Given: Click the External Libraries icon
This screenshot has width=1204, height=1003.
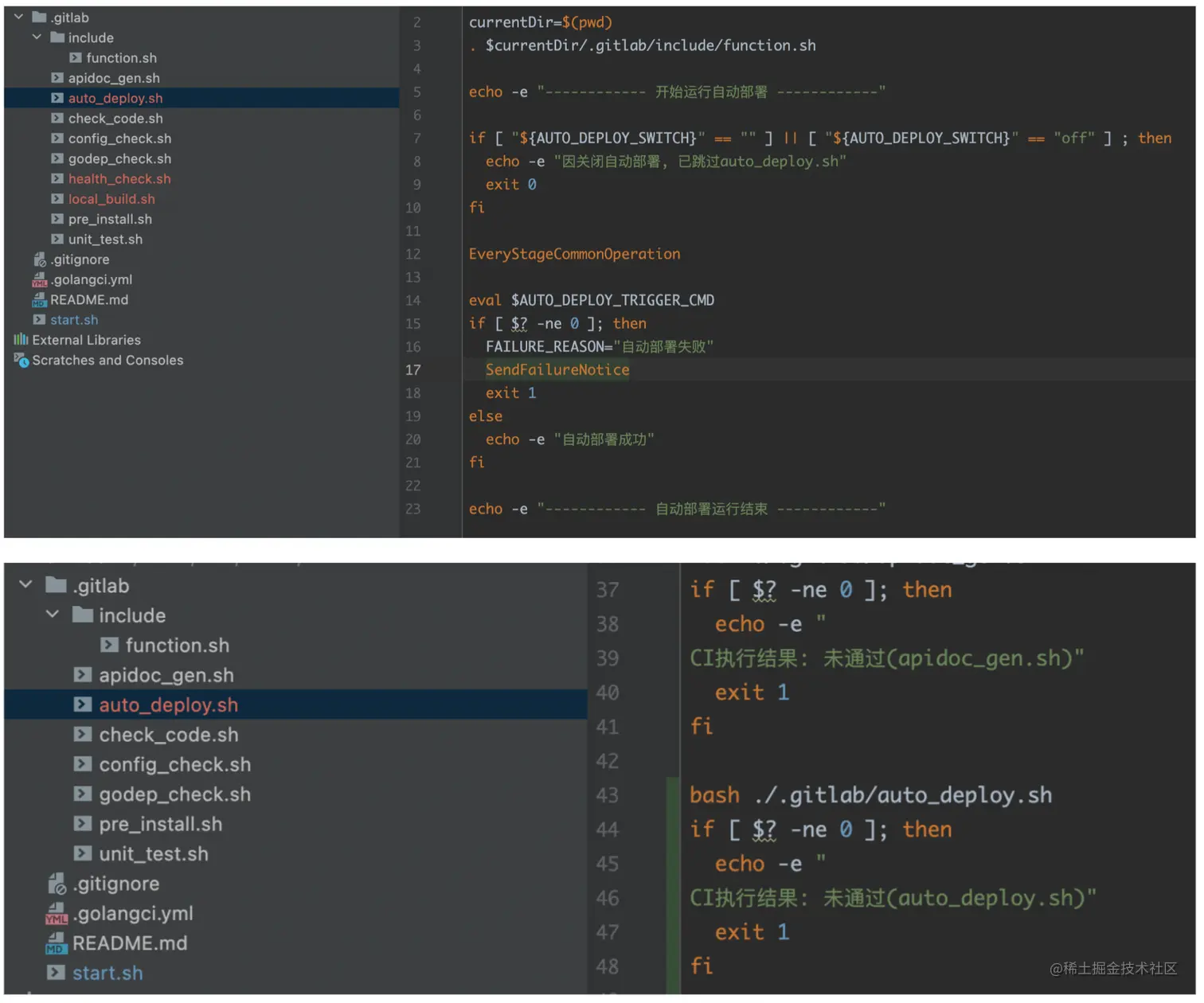Looking at the screenshot, I should [21, 340].
